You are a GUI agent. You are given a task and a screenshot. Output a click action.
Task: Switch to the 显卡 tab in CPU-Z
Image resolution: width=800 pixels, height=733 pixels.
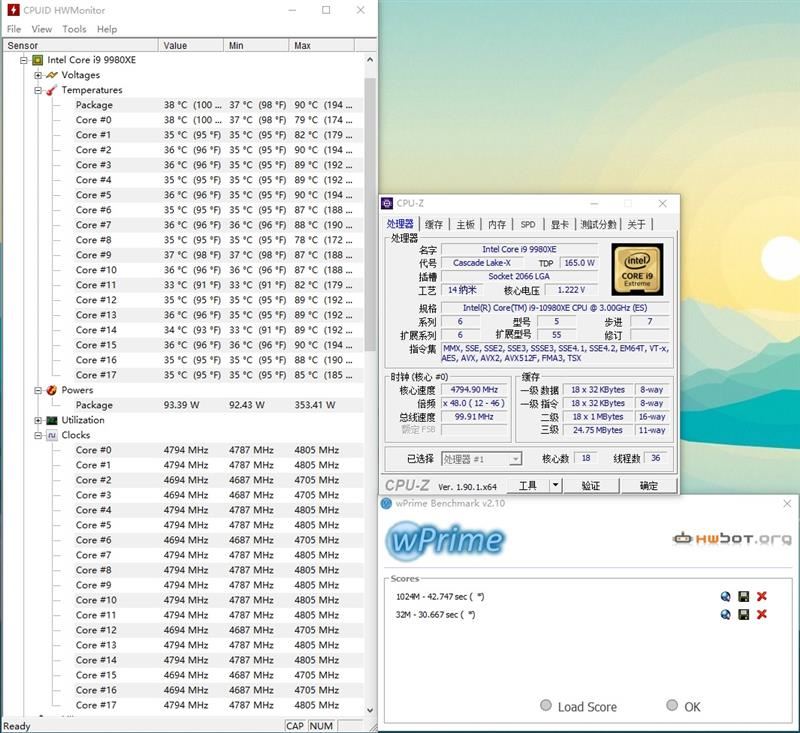[560, 224]
